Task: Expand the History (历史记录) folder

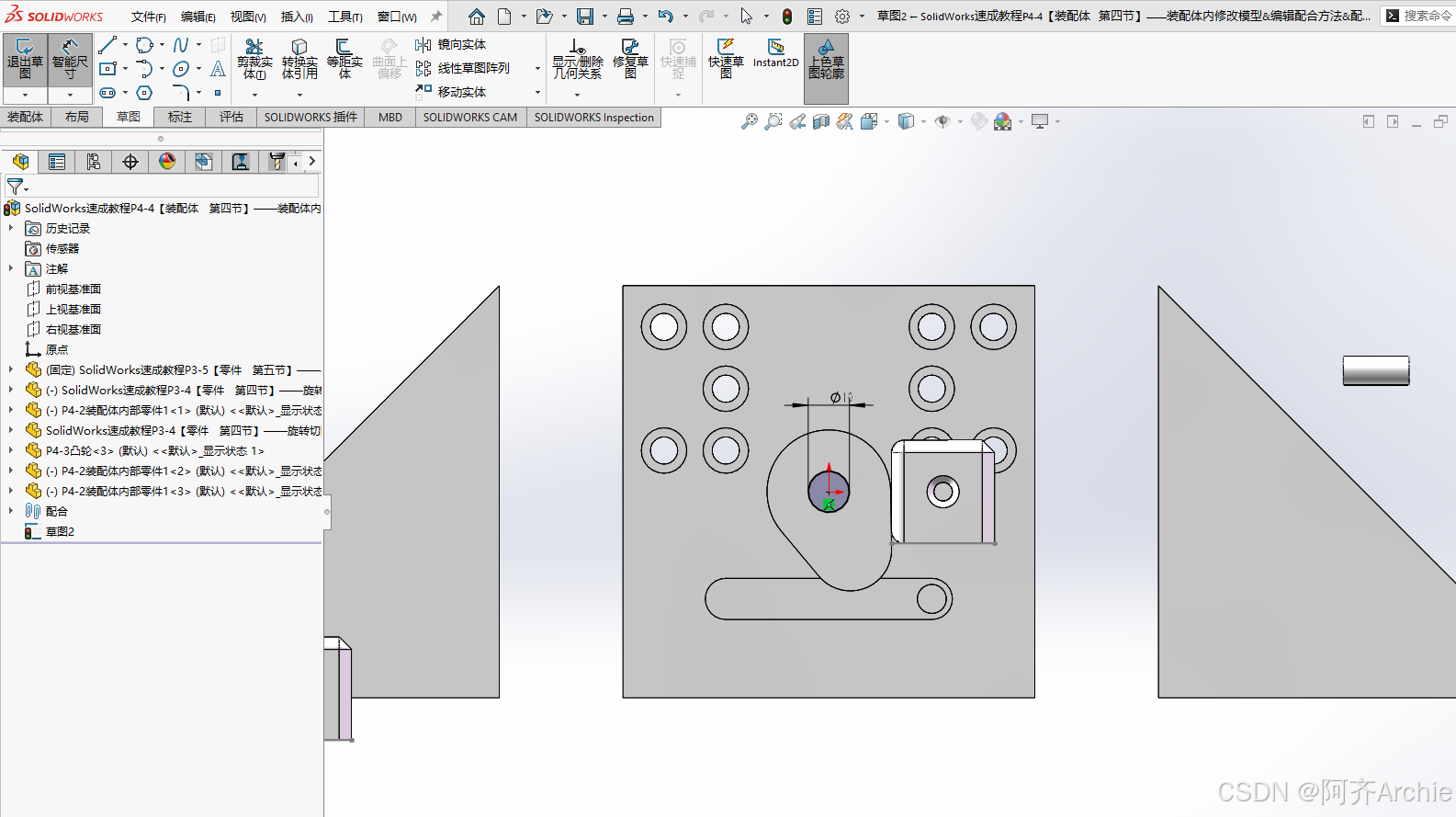Action: coord(11,228)
